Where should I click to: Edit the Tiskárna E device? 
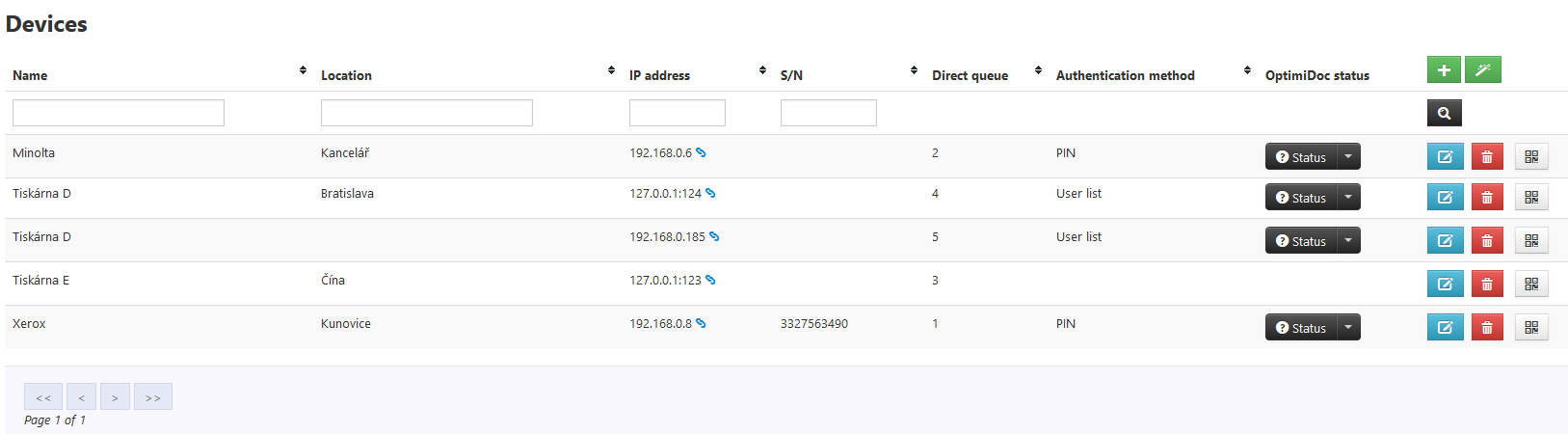pyautogui.click(x=1445, y=285)
